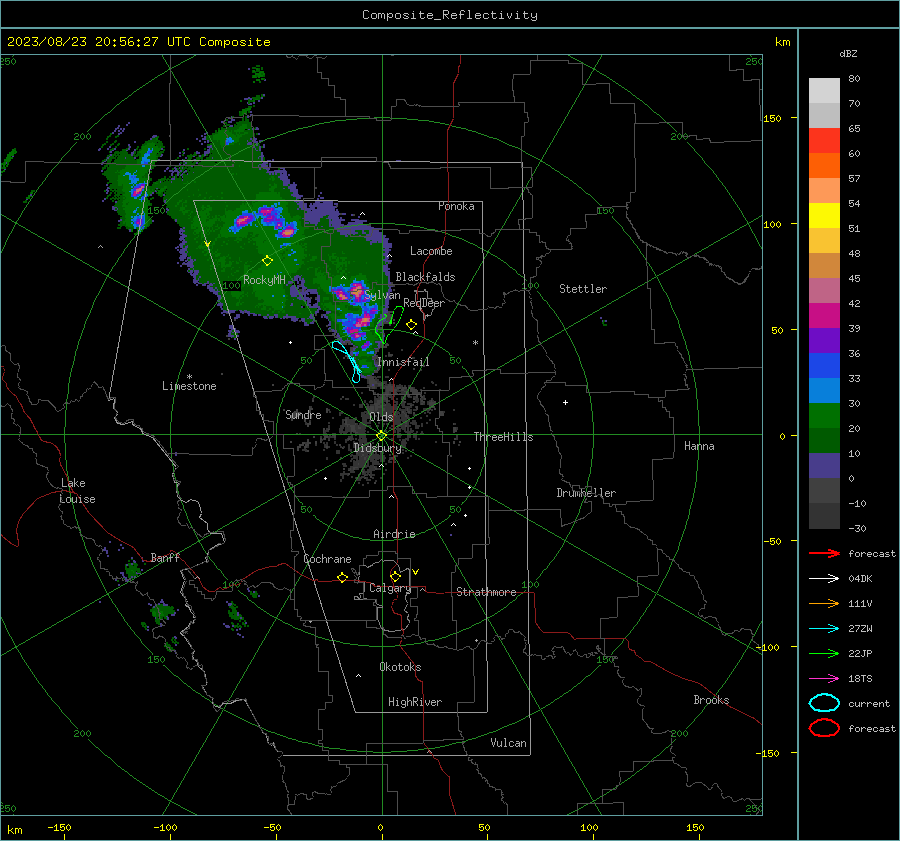Image resolution: width=900 pixels, height=841 pixels.
Task: Click the Innisfail label
Action: (x=403, y=362)
